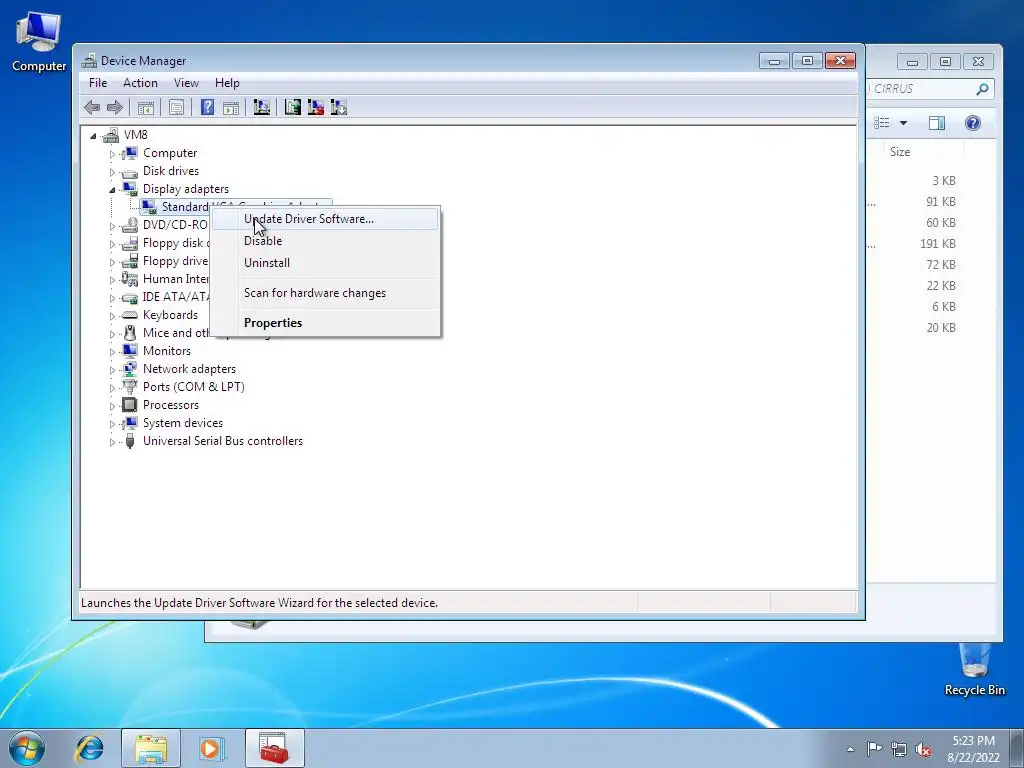Viewport: 1024px width, 768px height.
Task: Click the muted volume icon in system tray
Action: [923, 750]
